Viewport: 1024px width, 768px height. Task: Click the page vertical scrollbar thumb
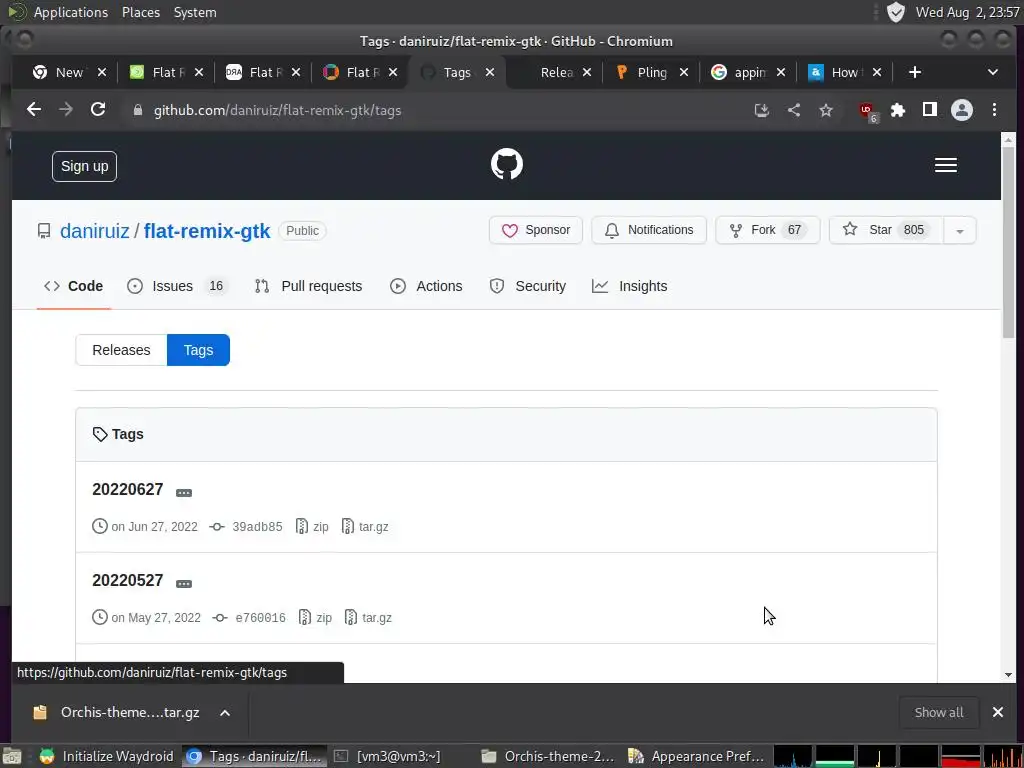point(1008,242)
